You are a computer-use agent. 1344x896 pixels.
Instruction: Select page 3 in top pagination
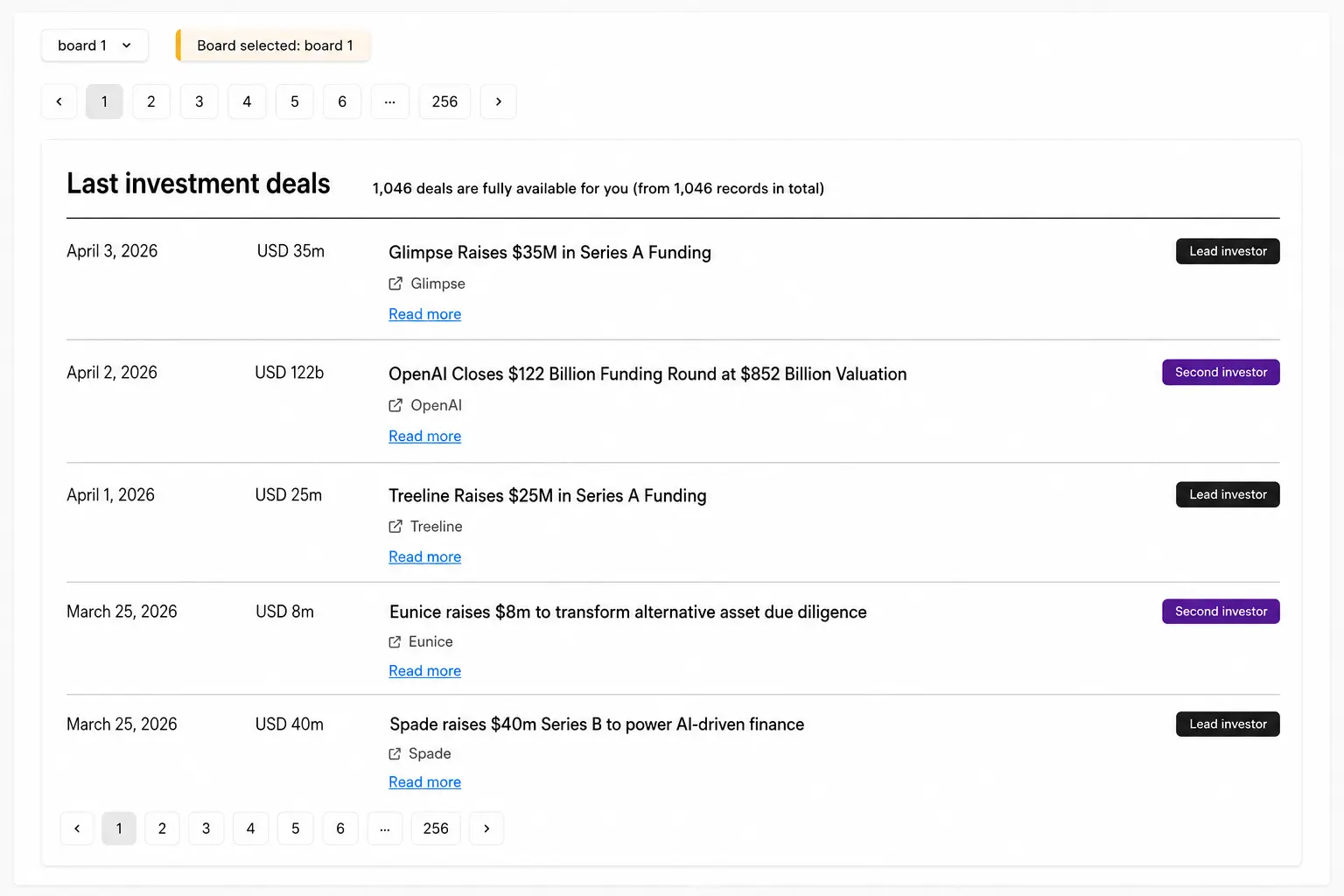(x=199, y=101)
